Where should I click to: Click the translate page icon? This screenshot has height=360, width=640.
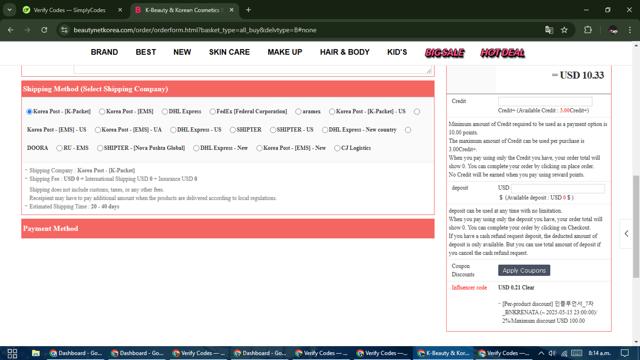549,30
